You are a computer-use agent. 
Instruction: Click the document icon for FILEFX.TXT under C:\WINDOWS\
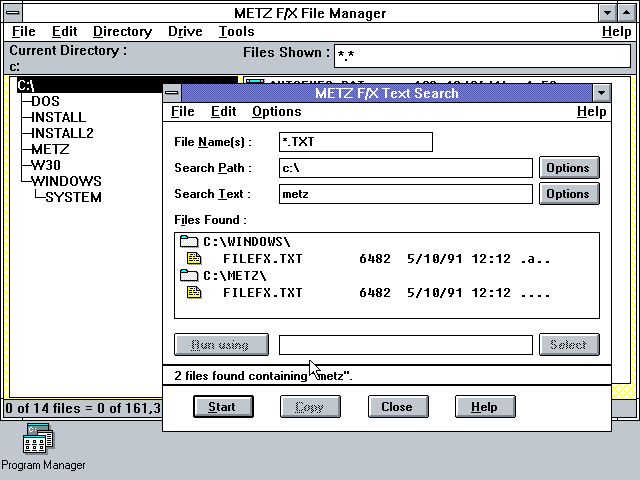(x=194, y=258)
